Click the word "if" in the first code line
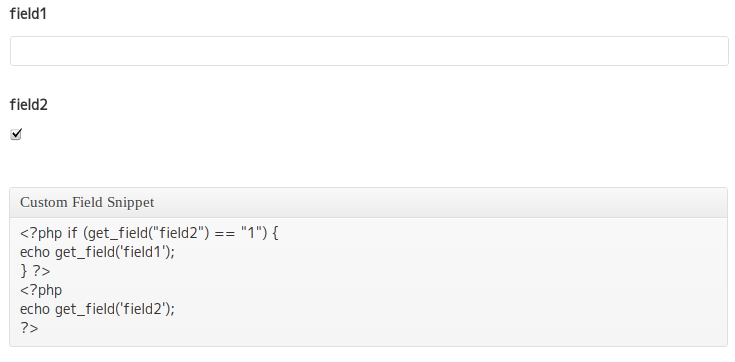 coord(72,233)
